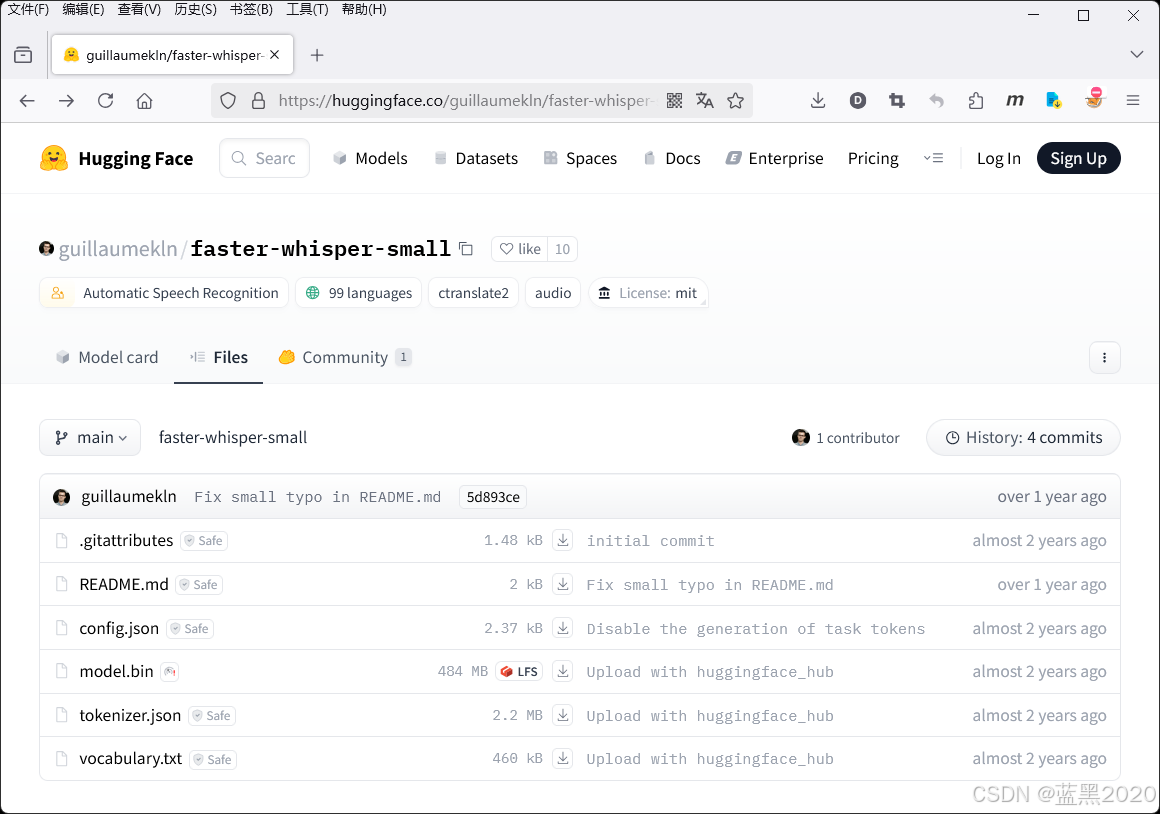Image resolution: width=1160 pixels, height=814 pixels.
Task: Open the browser hamburger menu
Action: [x=1133, y=100]
